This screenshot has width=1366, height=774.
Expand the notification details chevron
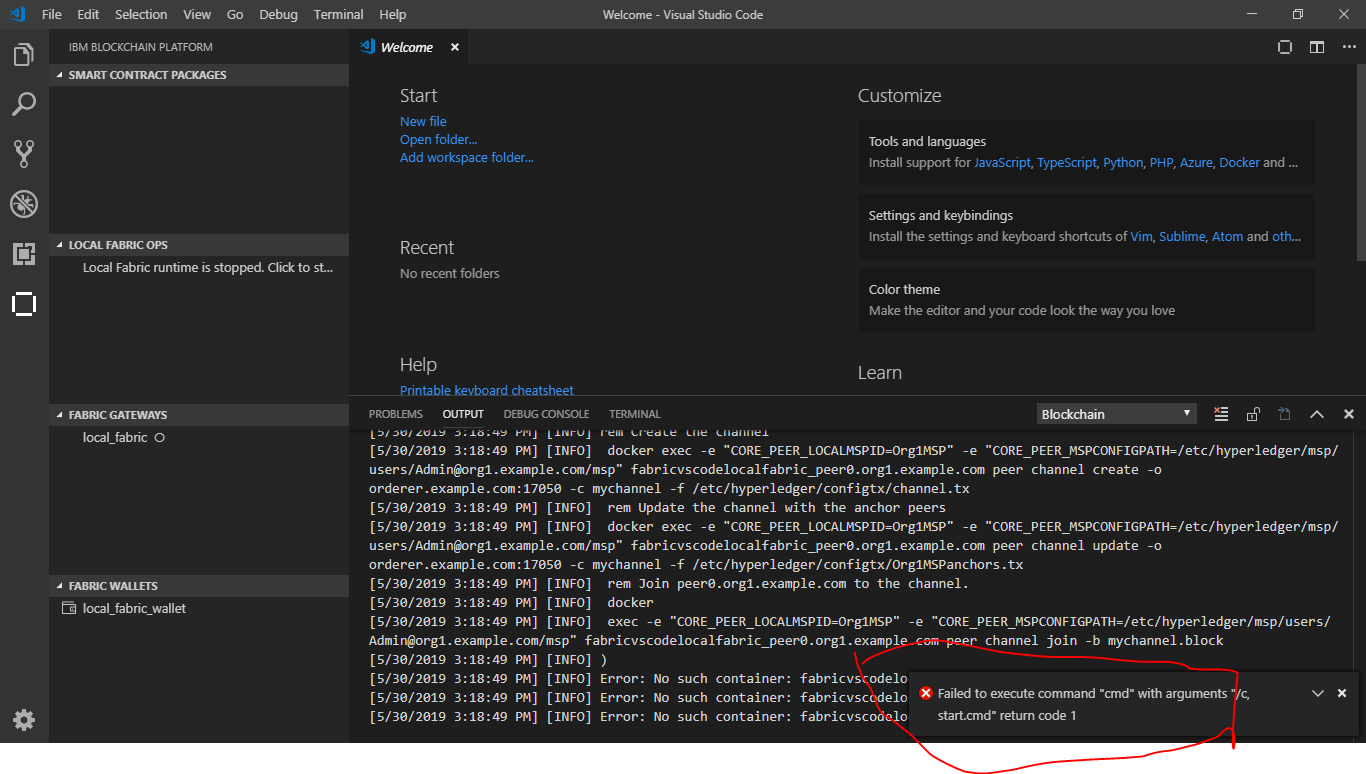point(1317,692)
